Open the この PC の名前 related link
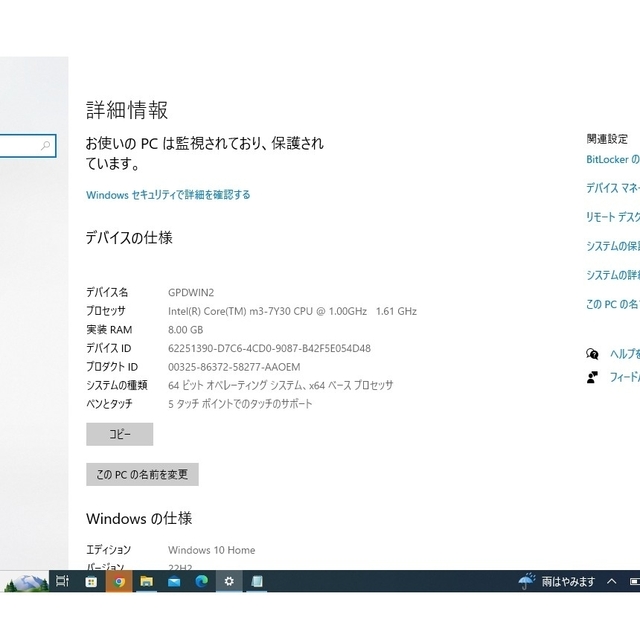640x640 pixels. pyautogui.click(x=613, y=304)
